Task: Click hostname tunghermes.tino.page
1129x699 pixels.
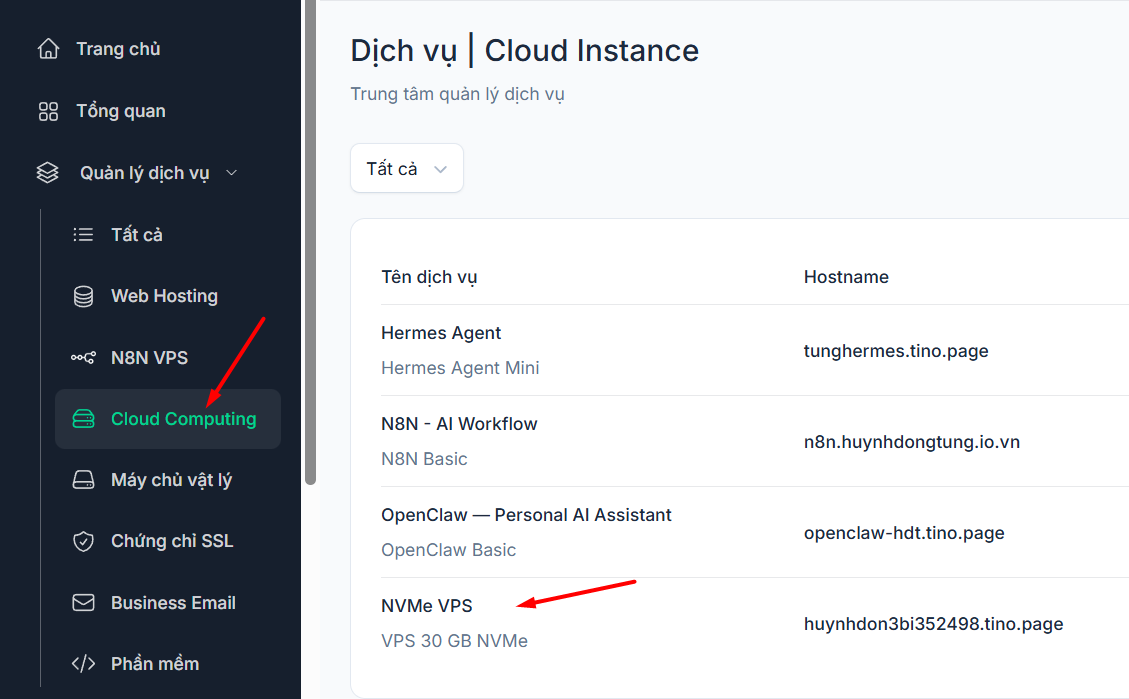Action: 896,351
